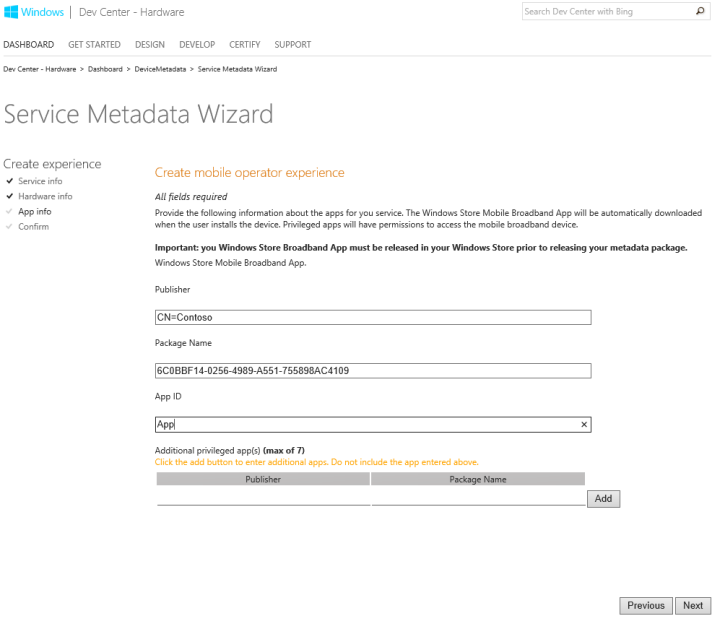The height and width of the screenshot is (621, 720).
Task: Click the Service info checkmark icon
Action: point(10,181)
